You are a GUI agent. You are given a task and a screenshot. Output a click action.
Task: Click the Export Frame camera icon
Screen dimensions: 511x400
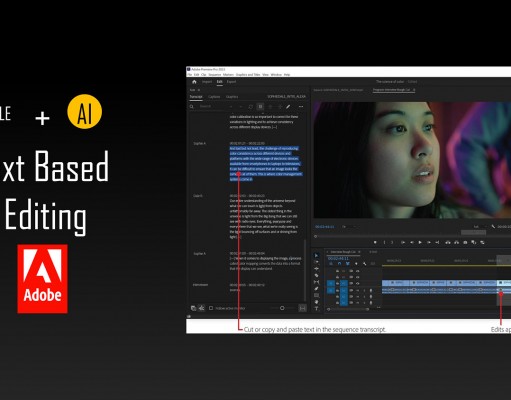coord(465,242)
